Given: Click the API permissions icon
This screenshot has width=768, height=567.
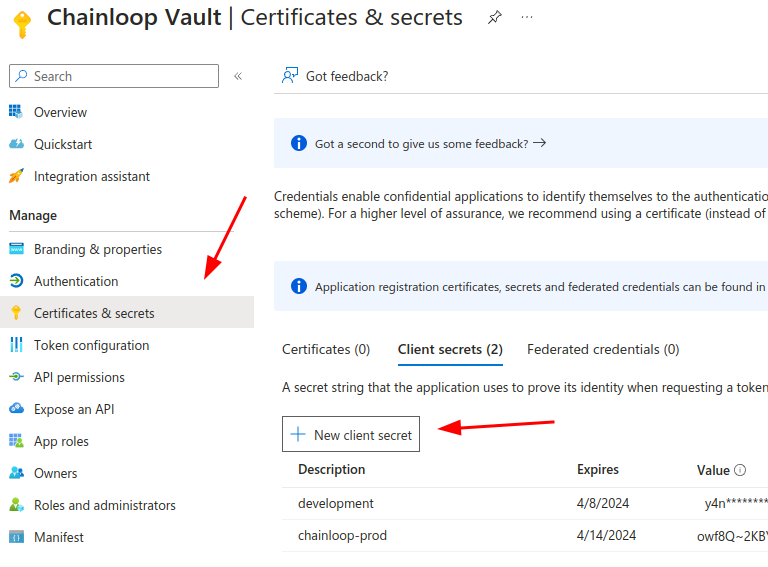Looking at the screenshot, I should tap(16, 377).
